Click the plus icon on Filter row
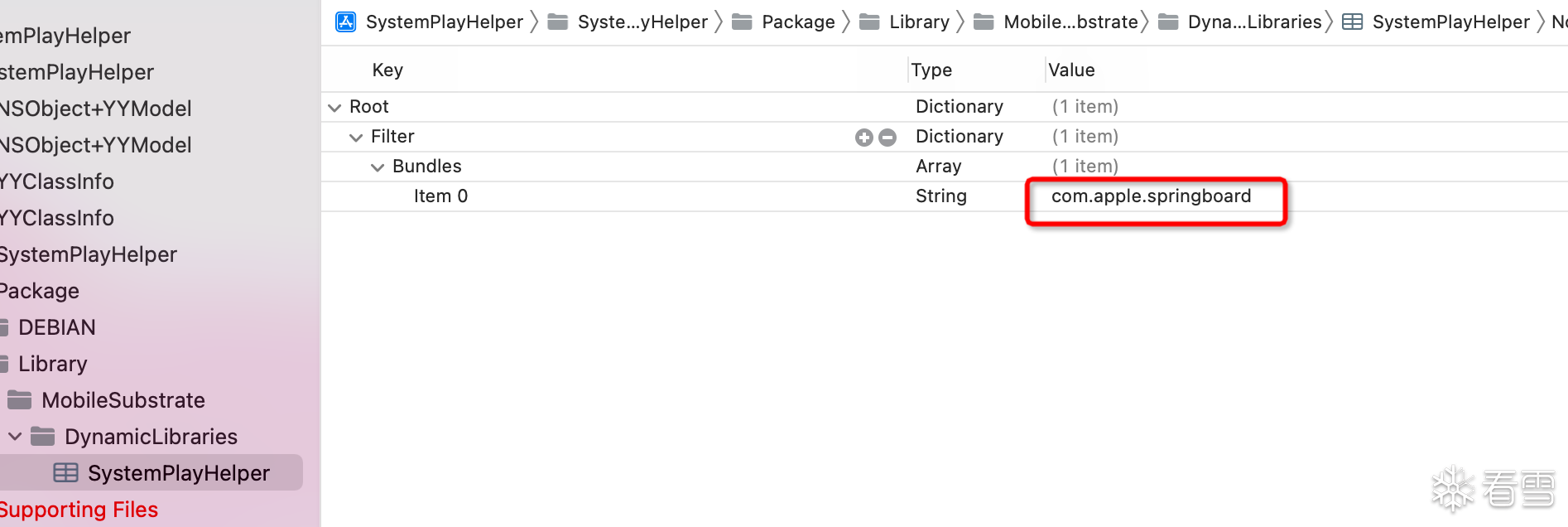Viewport: 1568px width, 527px height. (x=864, y=138)
